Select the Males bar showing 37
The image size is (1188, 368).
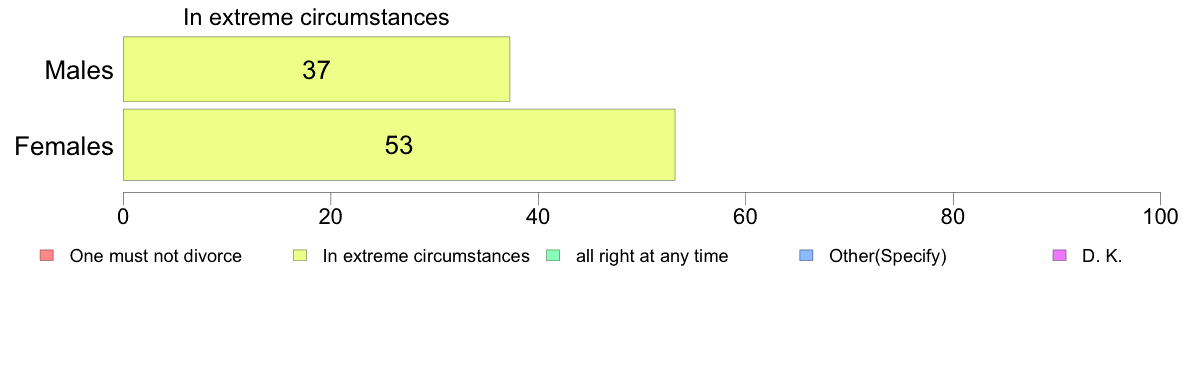click(317, 69)
